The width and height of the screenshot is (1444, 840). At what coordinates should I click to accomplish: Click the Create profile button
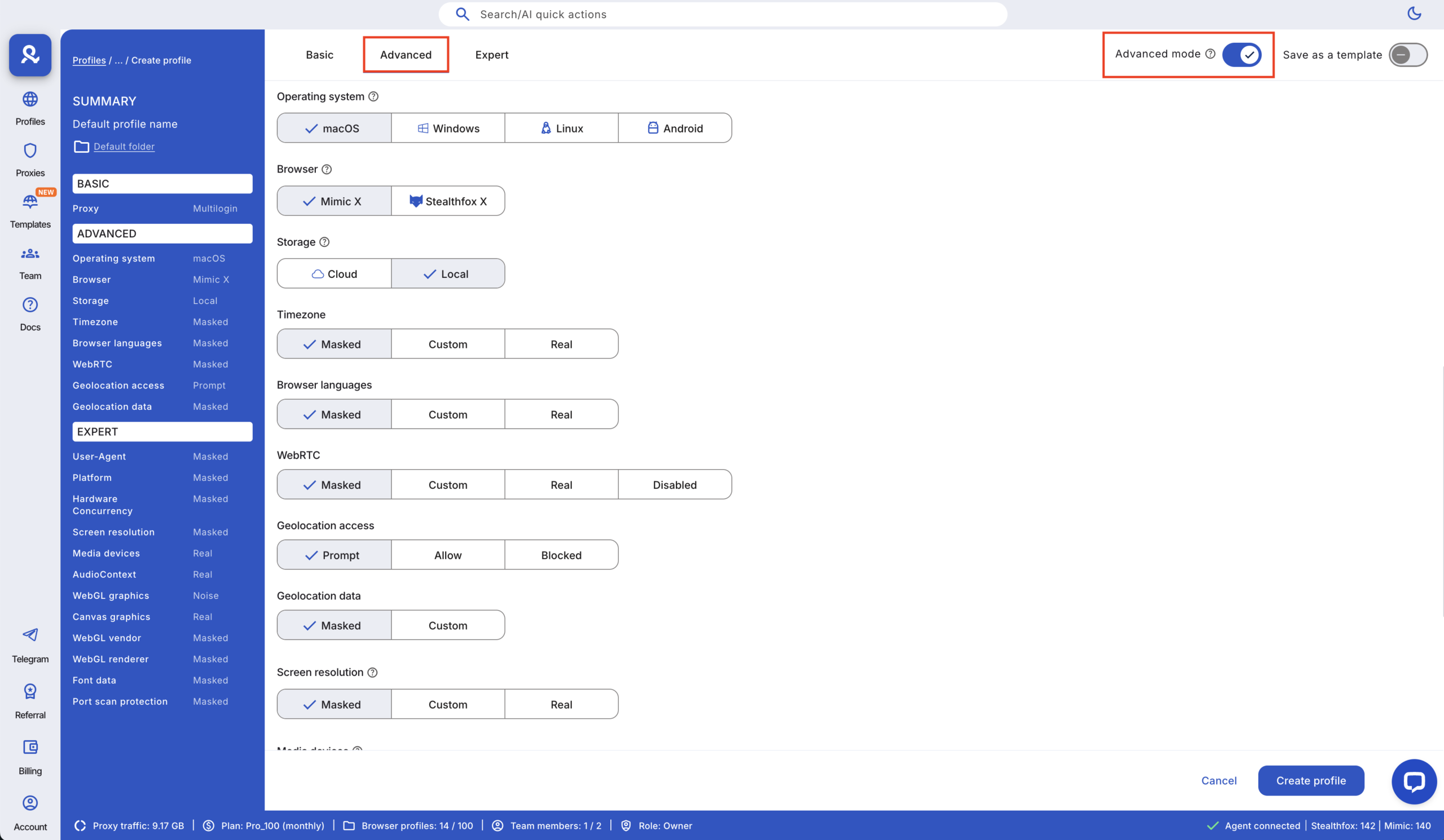tap(1311, 780)
